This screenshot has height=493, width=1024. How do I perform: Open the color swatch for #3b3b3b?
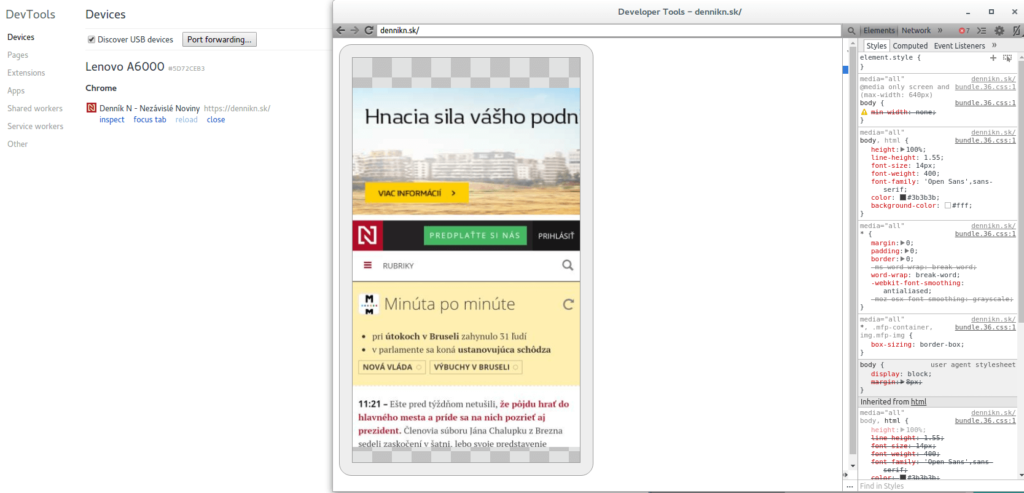903,197
